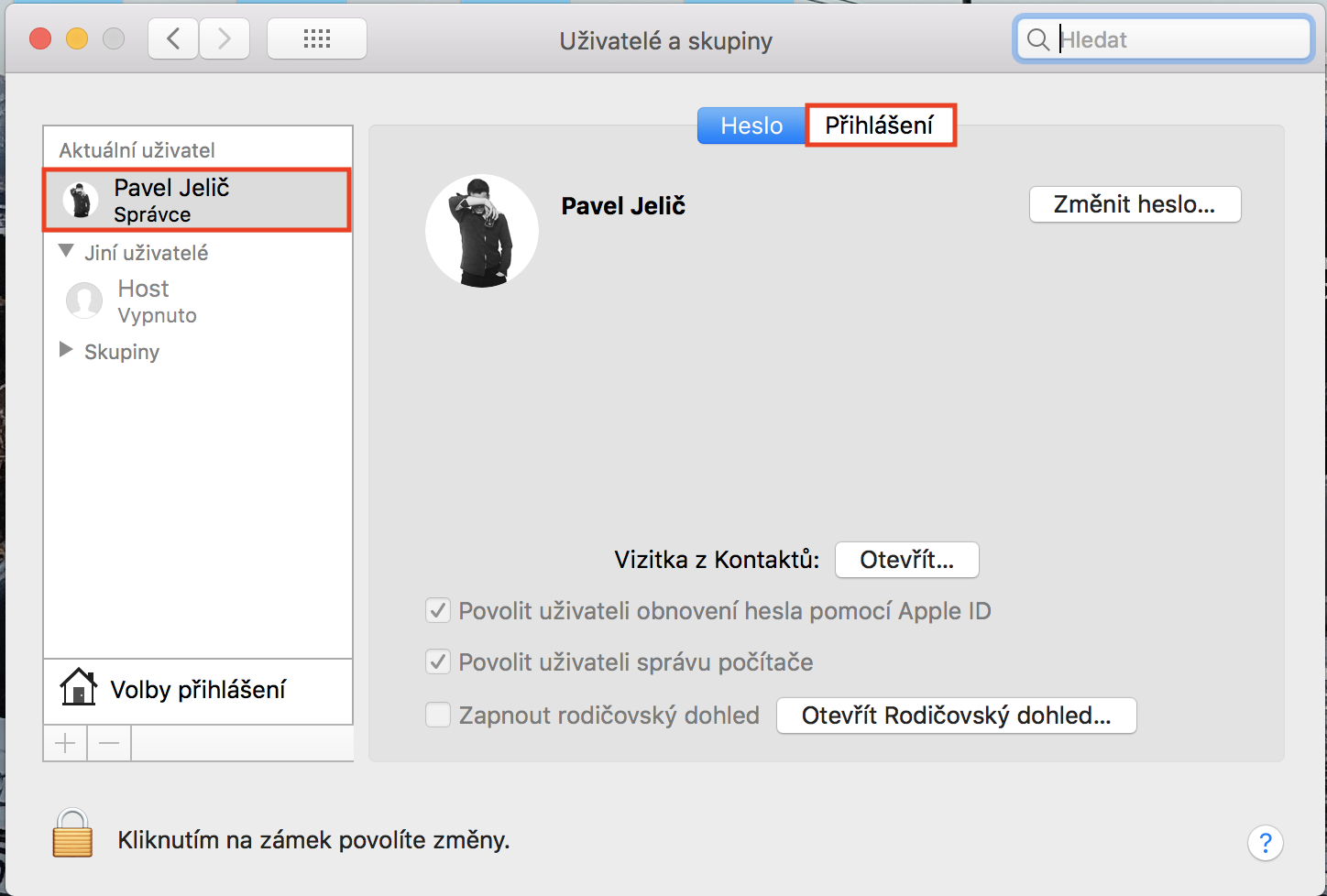Click the add user plus button
Image resolution: width=1327 pixels, height=896 pixels.
click(x=65, y=743)
